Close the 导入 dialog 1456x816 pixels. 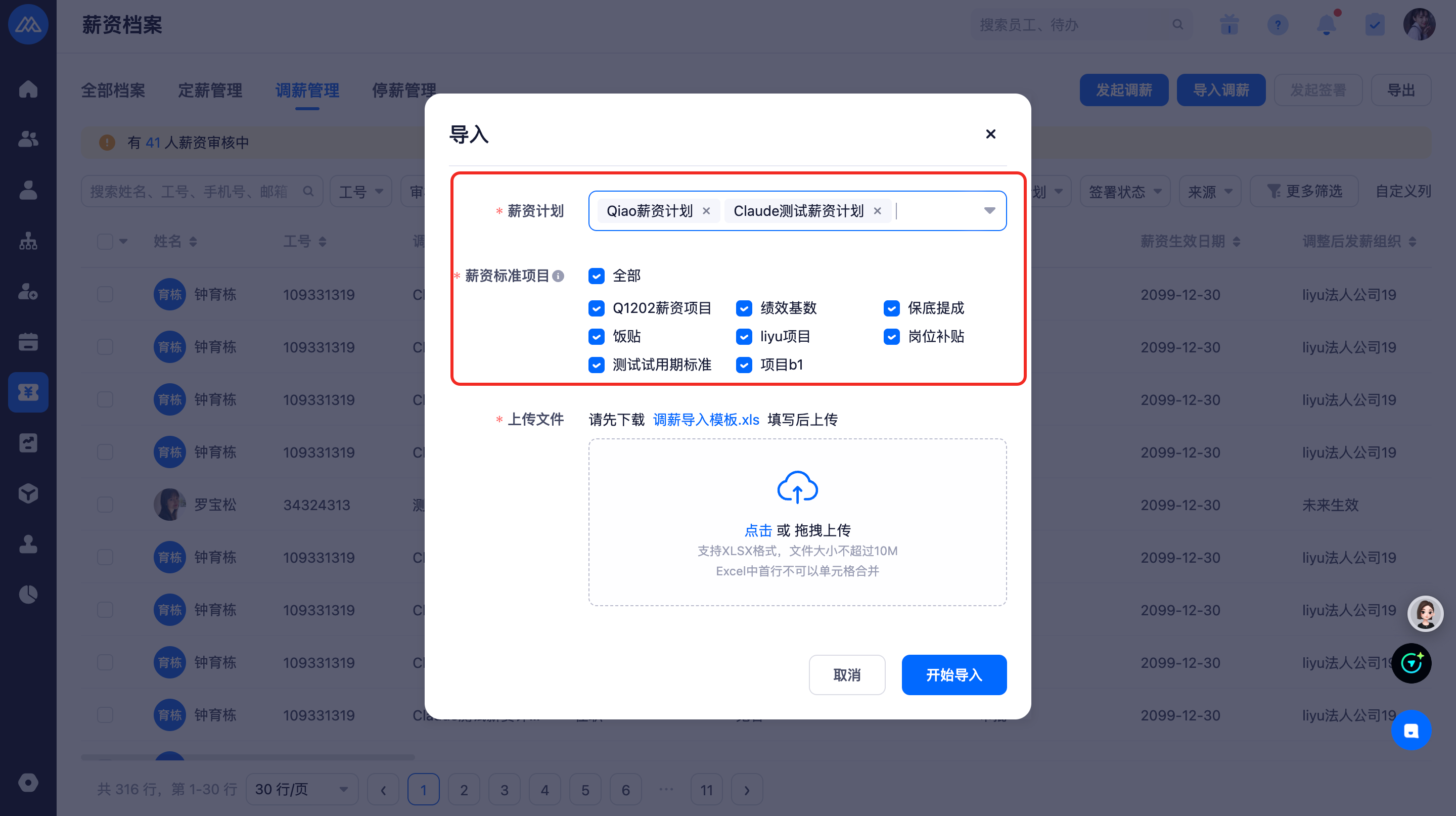tap(990, 134)
